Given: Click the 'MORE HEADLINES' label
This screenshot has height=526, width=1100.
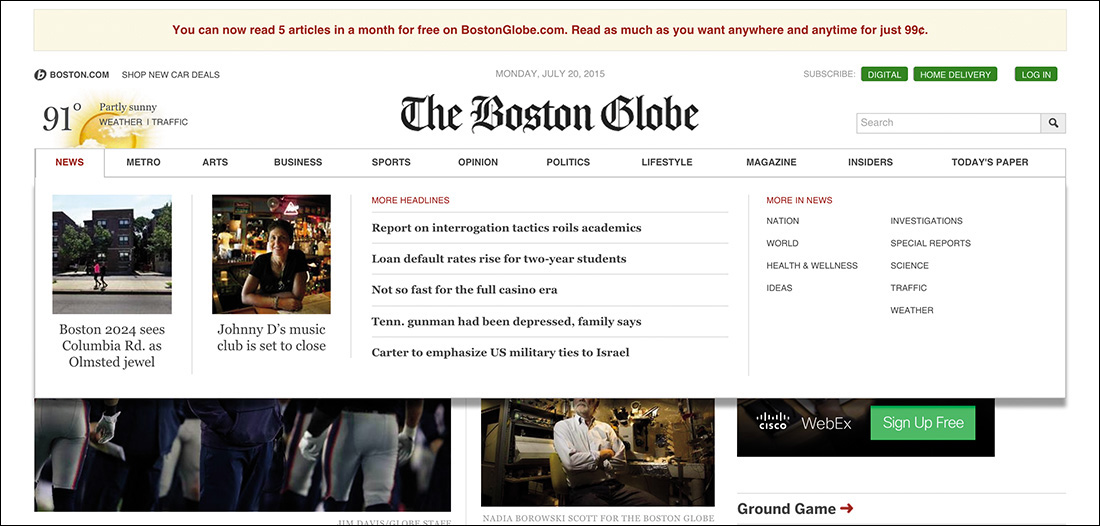Looking at the screenshot, I should pos(410,201).
